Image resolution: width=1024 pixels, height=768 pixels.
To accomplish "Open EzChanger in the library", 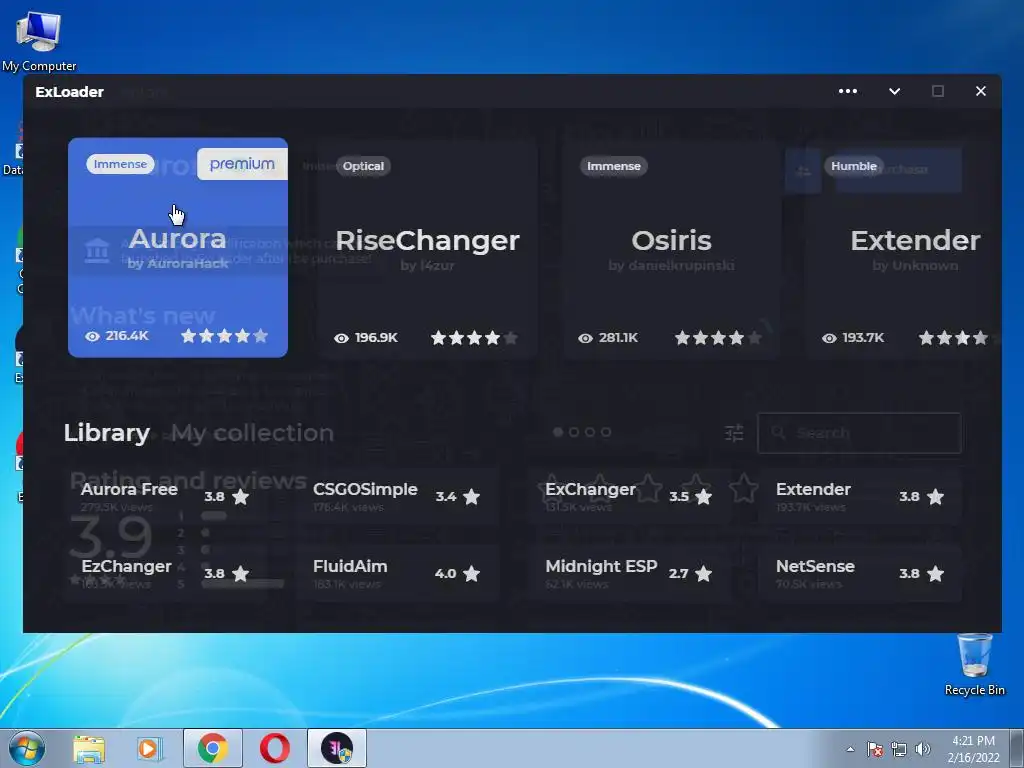I will tap(167, 573).
